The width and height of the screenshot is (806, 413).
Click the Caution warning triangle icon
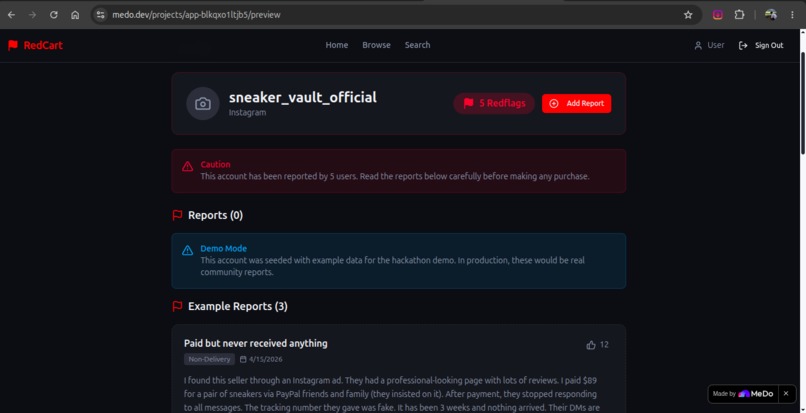[188, 166]
